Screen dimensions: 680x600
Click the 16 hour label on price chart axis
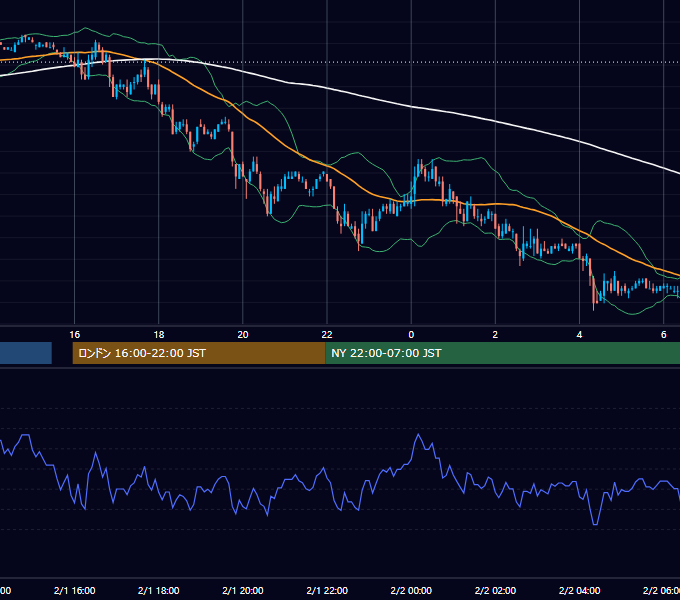(x=75, y=335)
